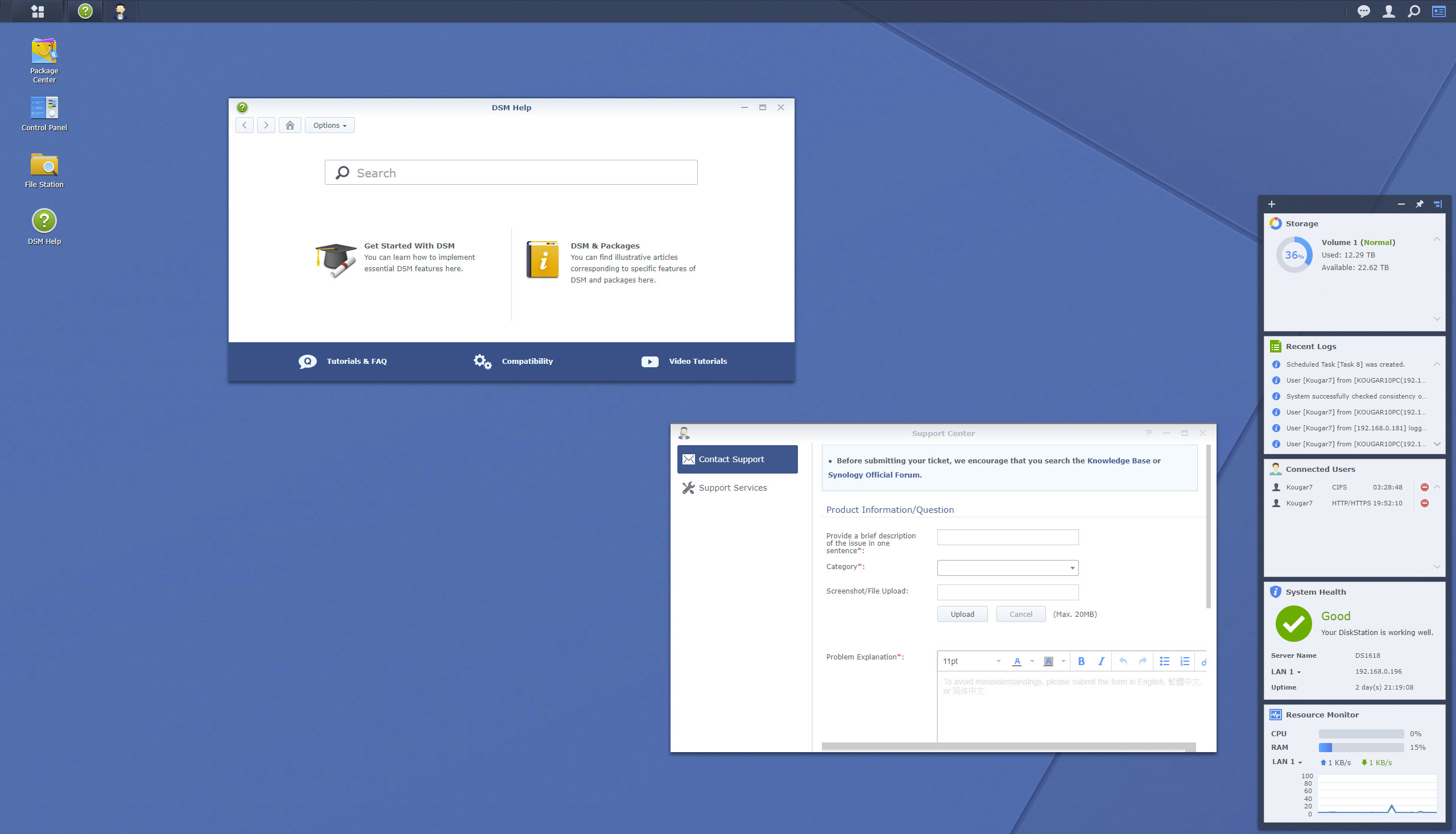
Task: Apply italic in Problem Explanation editor
Action: (x=1101, y=661)
